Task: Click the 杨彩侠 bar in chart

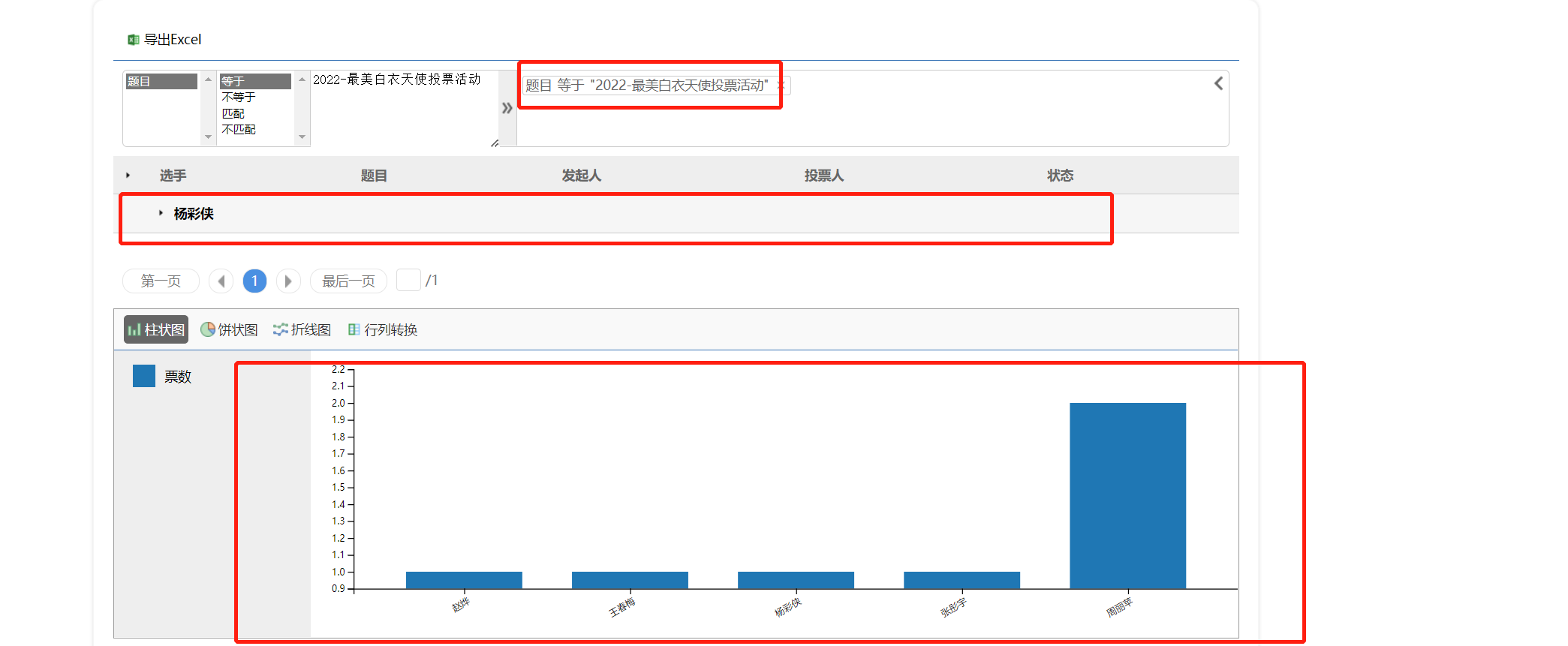Action: tap(796, 580)
